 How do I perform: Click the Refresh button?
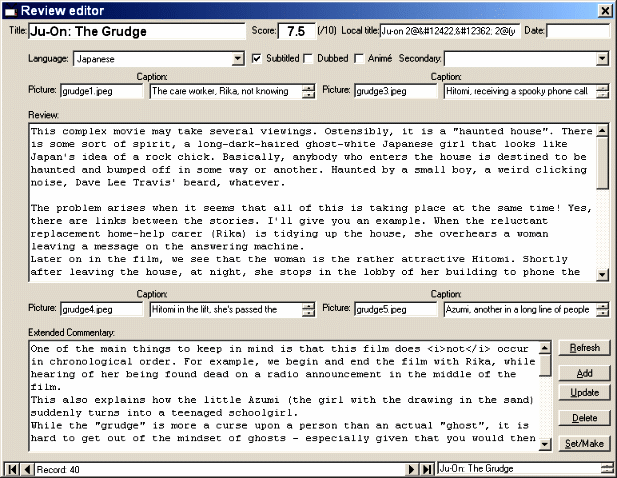click(x=584, y=348)
